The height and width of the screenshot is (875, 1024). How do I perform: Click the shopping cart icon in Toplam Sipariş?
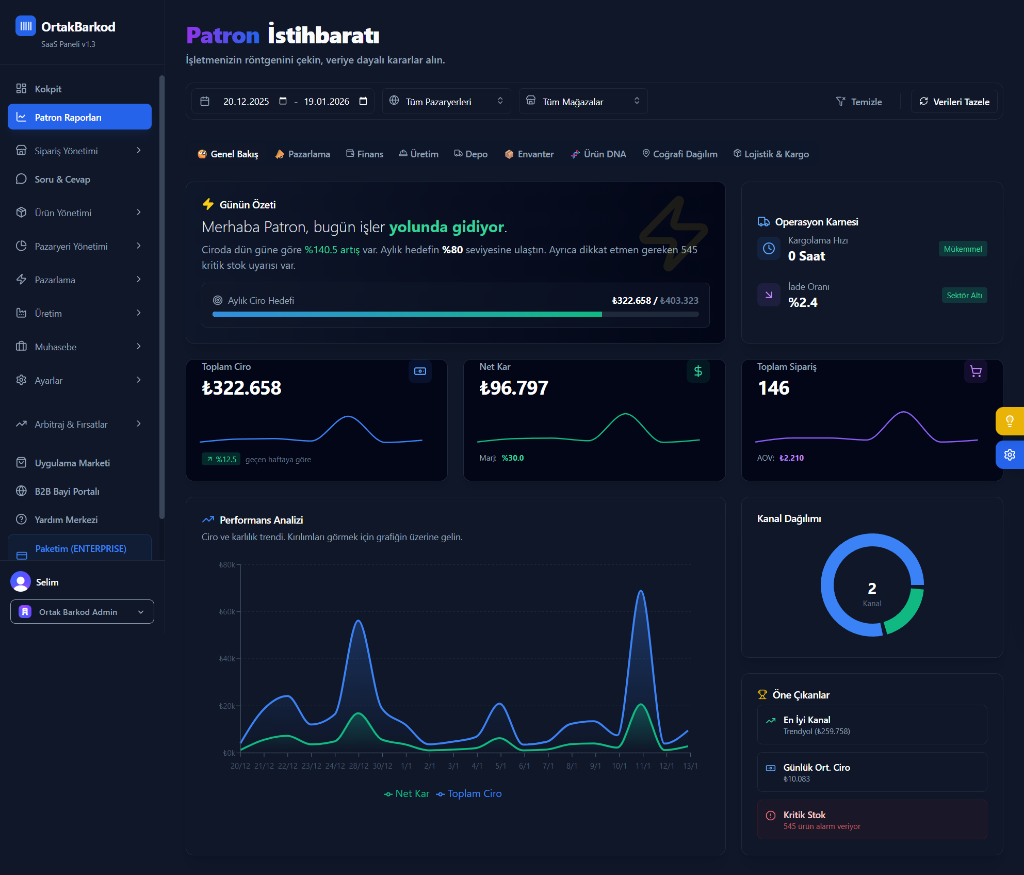[975, 371]
